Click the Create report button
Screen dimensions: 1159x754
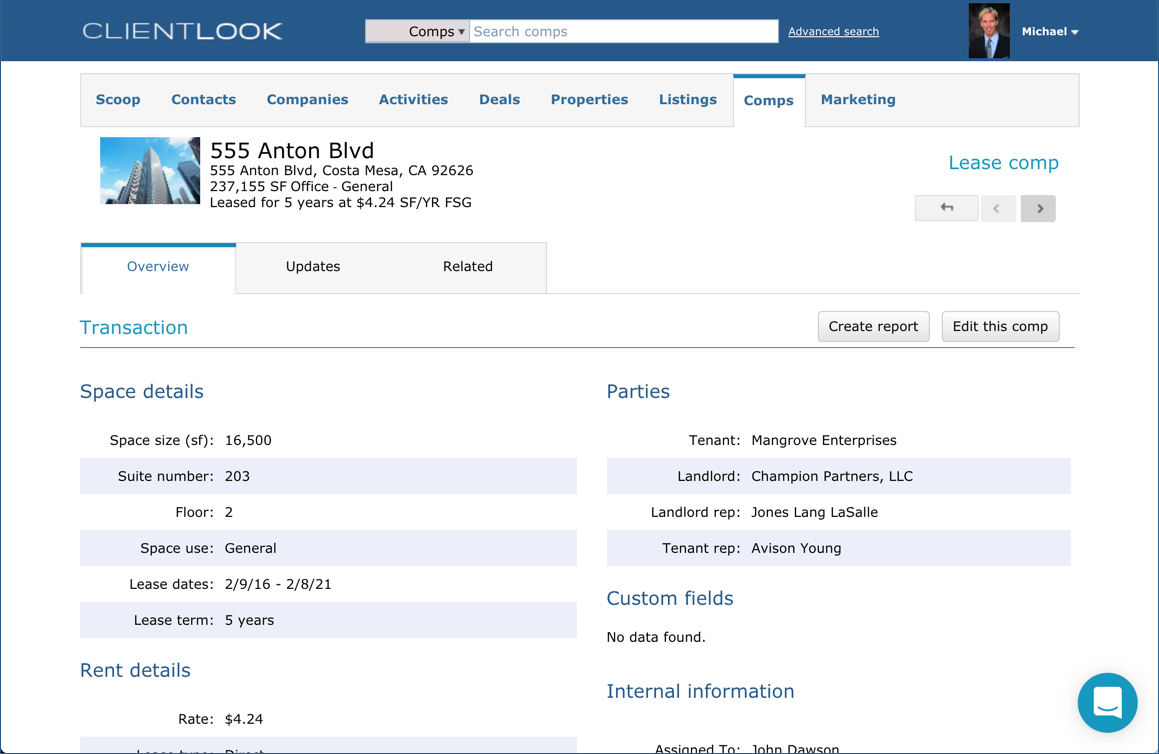click(873, 326)
